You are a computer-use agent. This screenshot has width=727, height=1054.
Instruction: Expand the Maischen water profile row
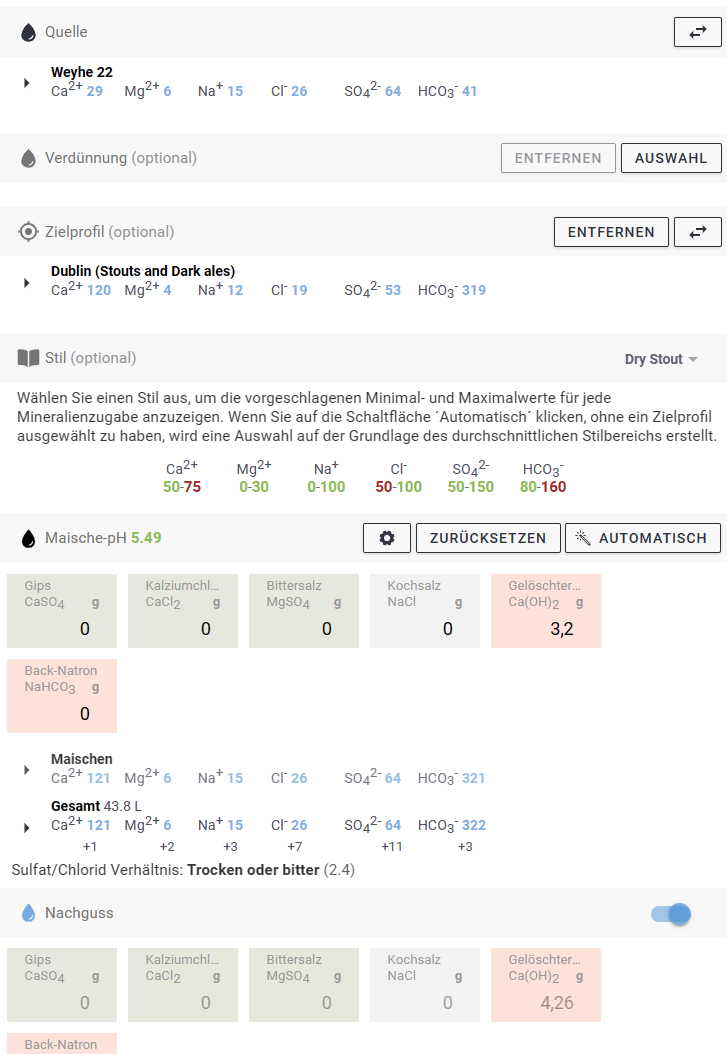[x=28, y=770]
